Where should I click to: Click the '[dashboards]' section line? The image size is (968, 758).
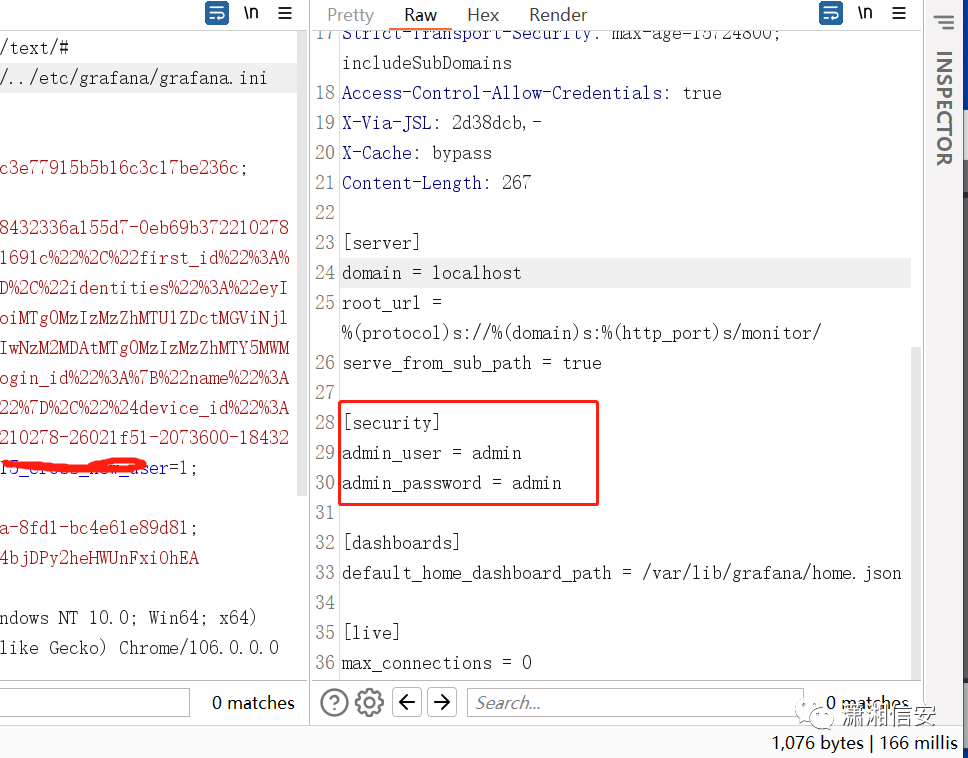401,543
